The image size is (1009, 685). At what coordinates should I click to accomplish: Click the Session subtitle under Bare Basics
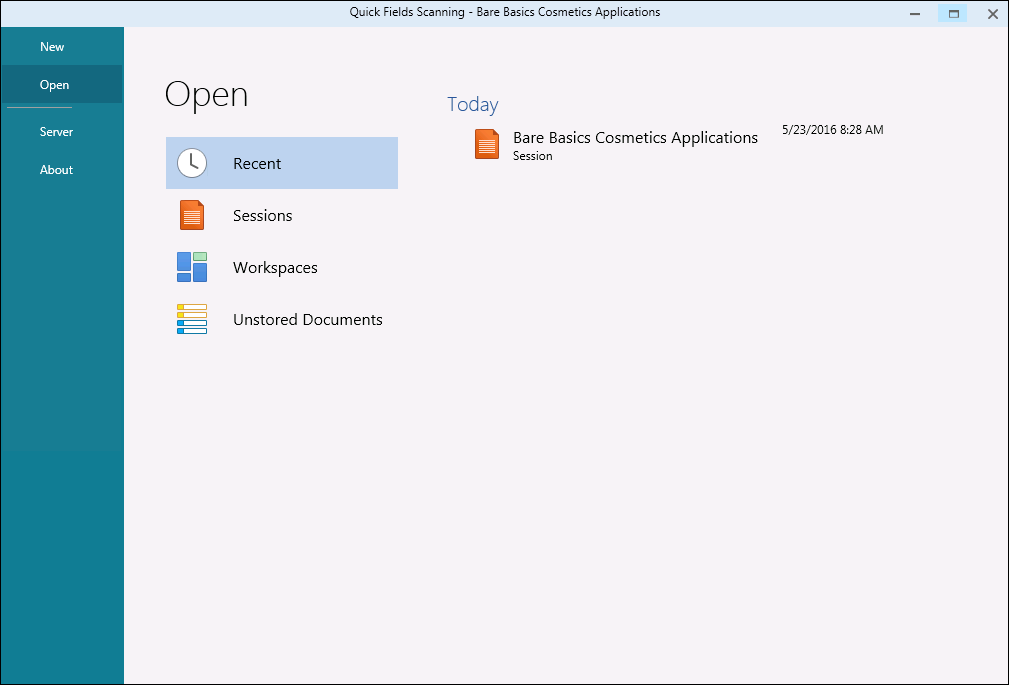coord(532,156)
